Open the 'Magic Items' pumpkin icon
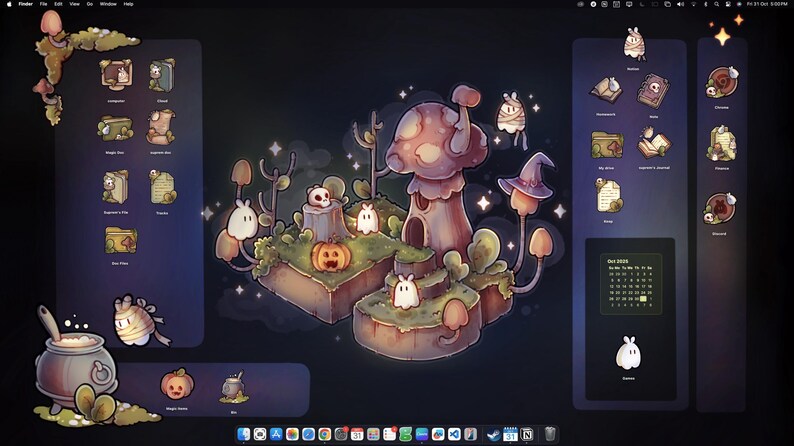This screenshot has height=446, width=794. 177,384
